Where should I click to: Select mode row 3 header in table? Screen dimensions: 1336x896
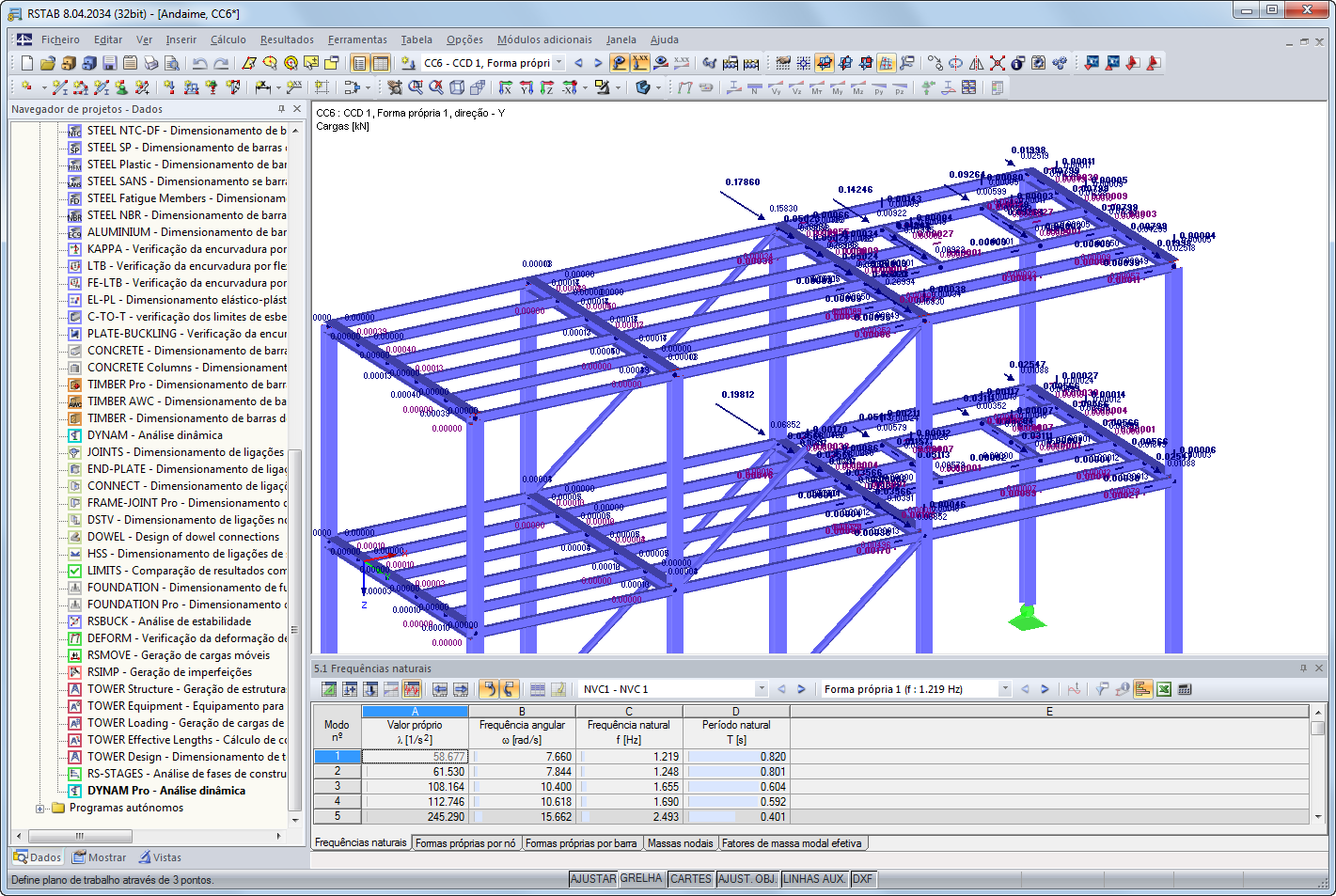click(x=337, y=786)
